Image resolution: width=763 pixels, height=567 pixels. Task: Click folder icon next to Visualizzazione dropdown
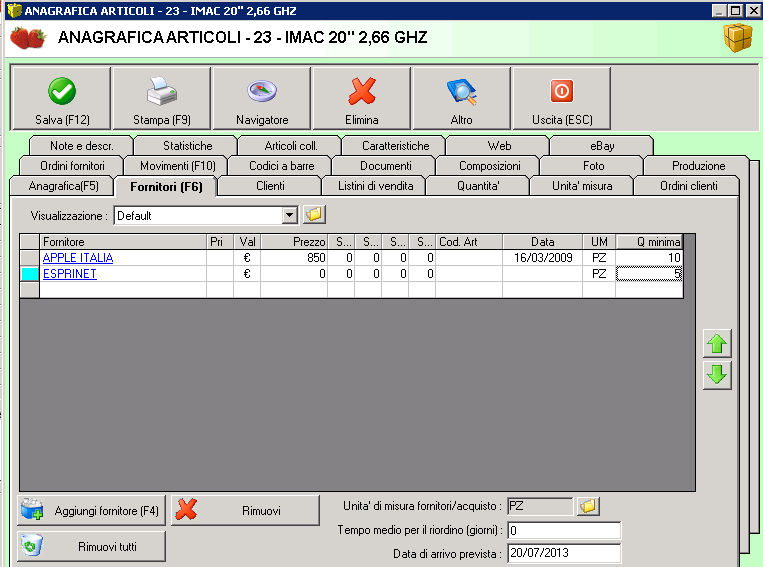314,214
